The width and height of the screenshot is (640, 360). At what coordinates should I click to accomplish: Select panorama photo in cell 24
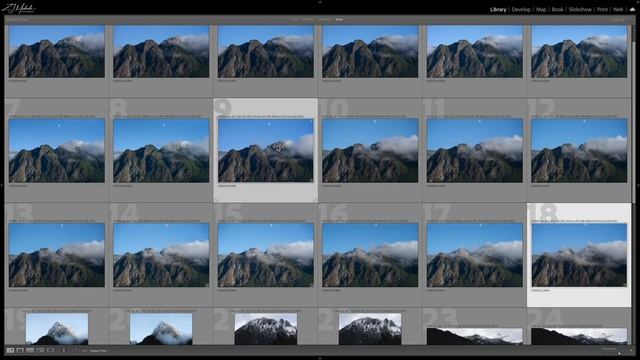[579, 336]
